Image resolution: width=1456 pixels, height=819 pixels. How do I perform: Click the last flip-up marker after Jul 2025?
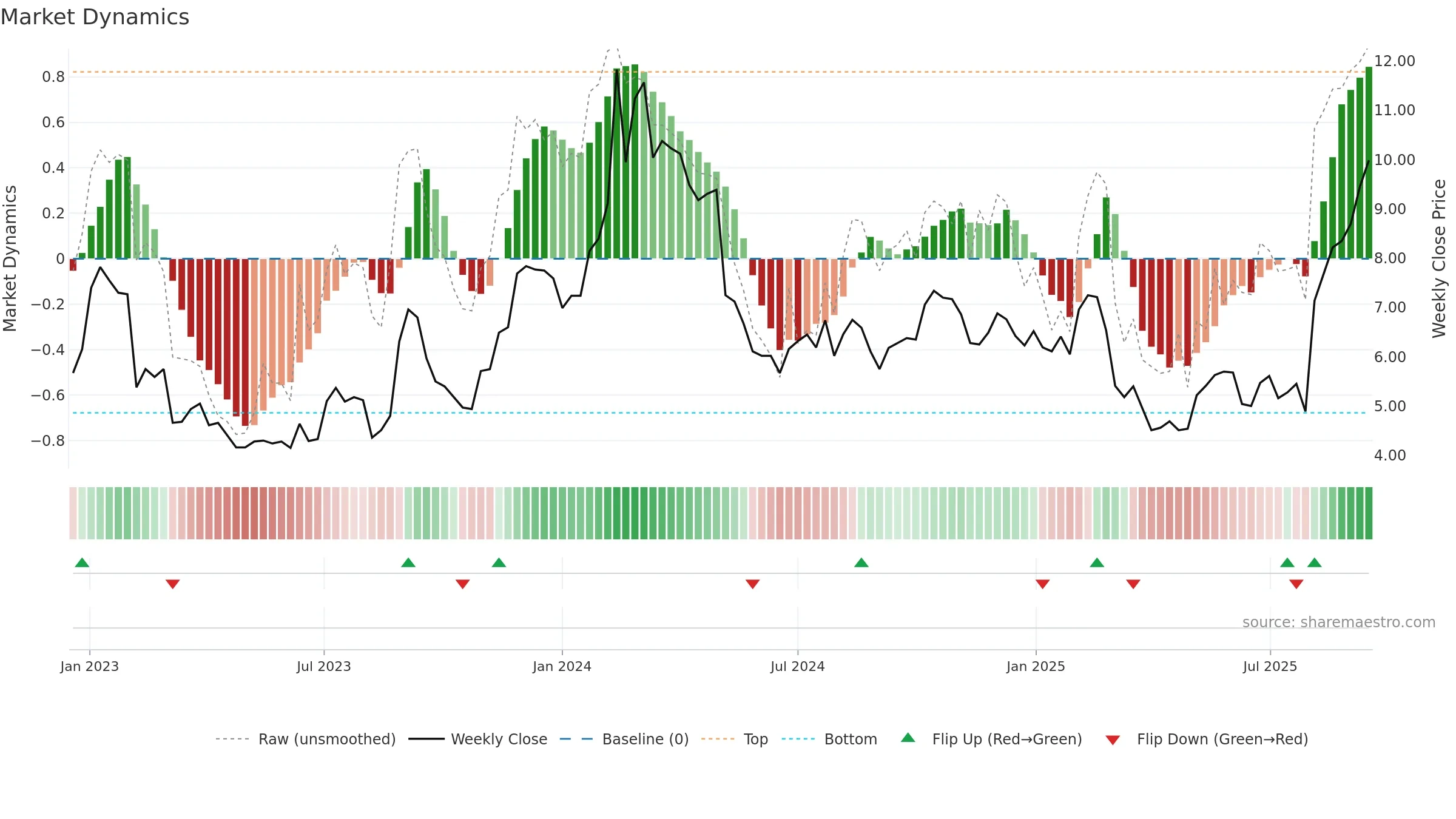[1315, 562]
